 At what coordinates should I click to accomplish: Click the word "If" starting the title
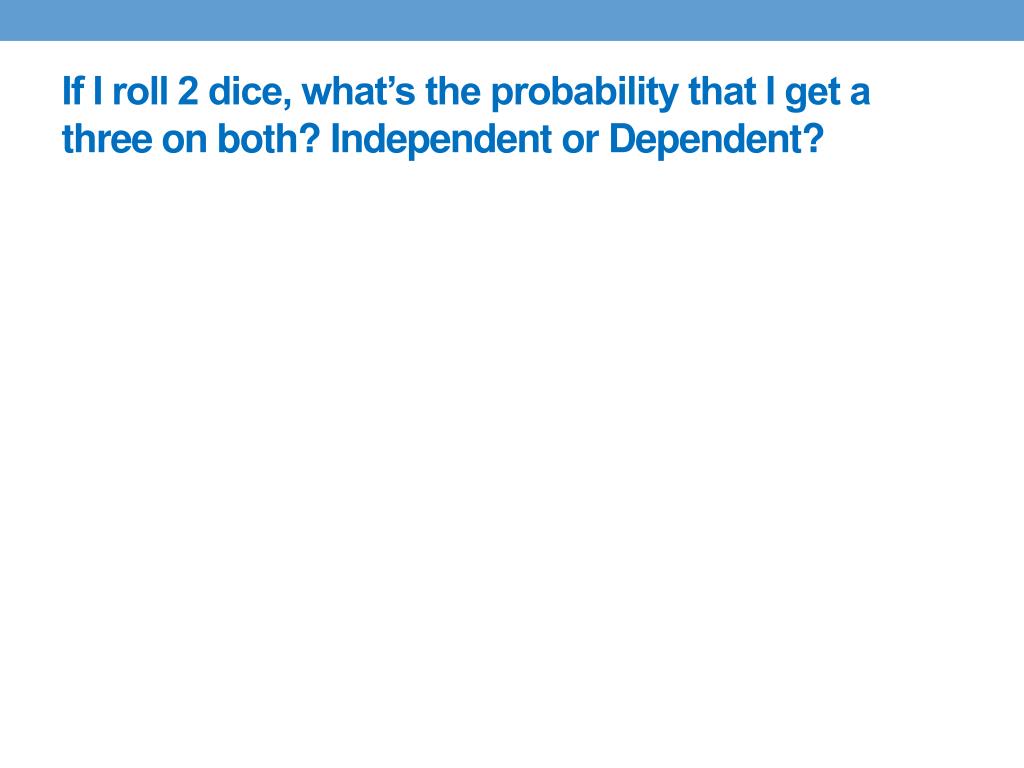(x=72, y=91)
